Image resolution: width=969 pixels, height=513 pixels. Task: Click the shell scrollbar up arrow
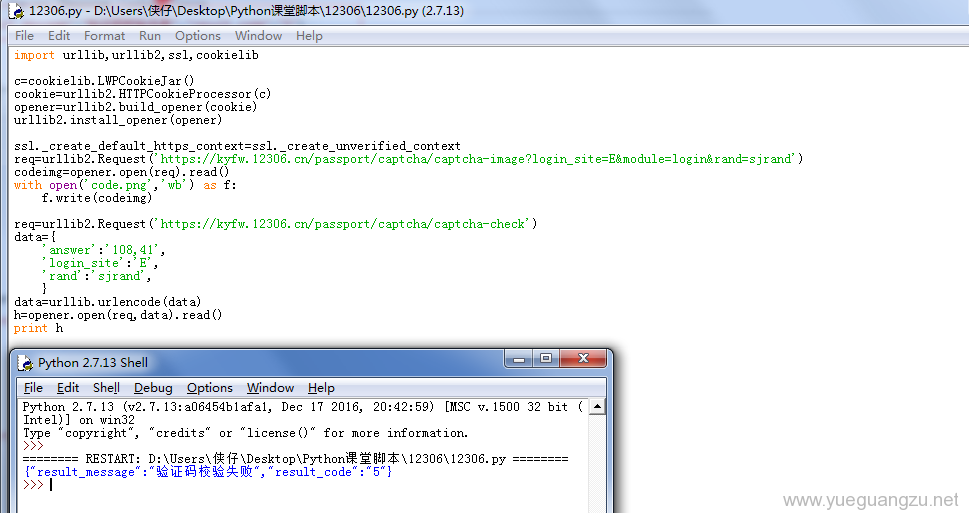coord(597,407)
